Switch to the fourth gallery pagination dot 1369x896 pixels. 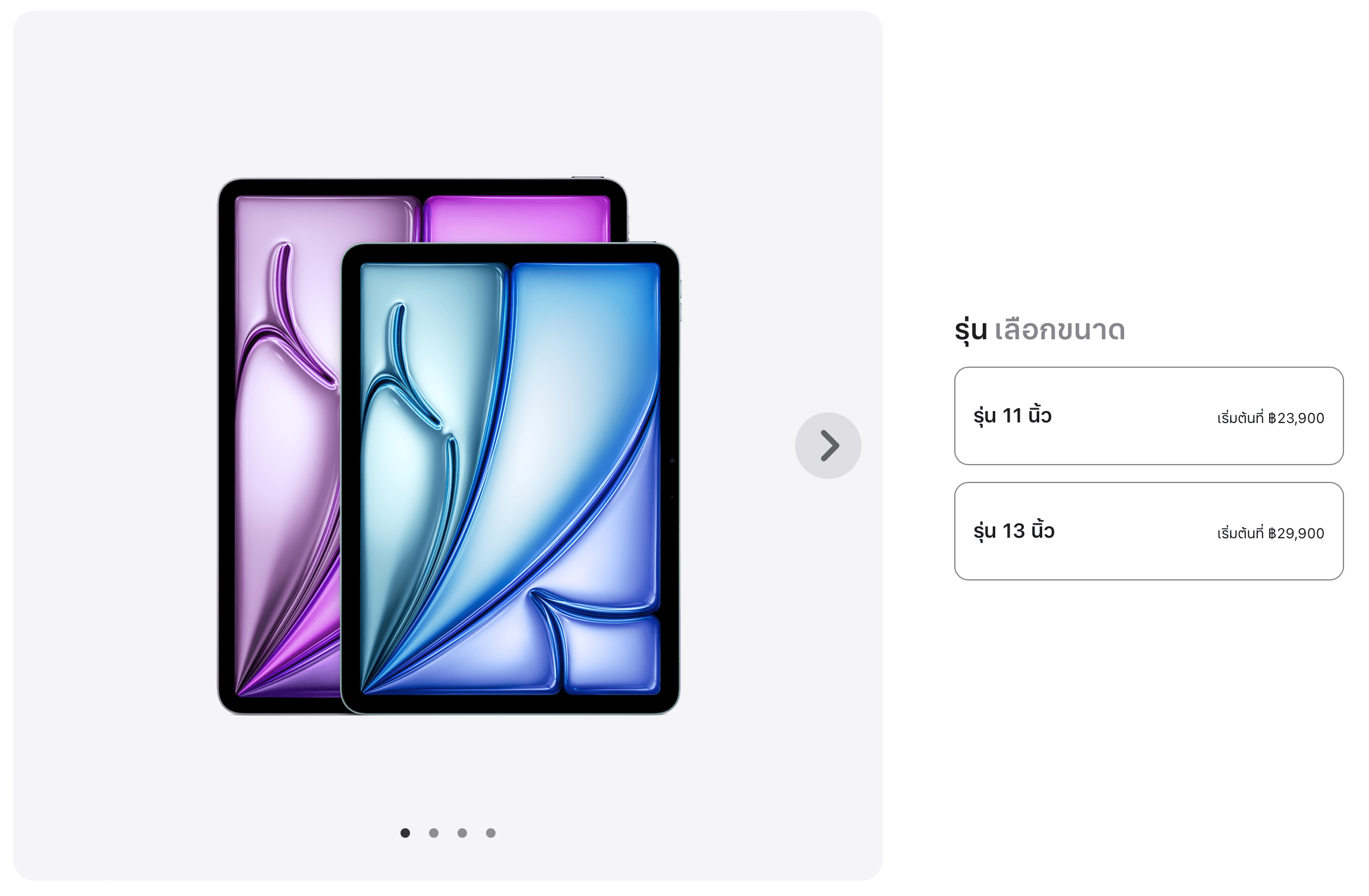(491, 832)
